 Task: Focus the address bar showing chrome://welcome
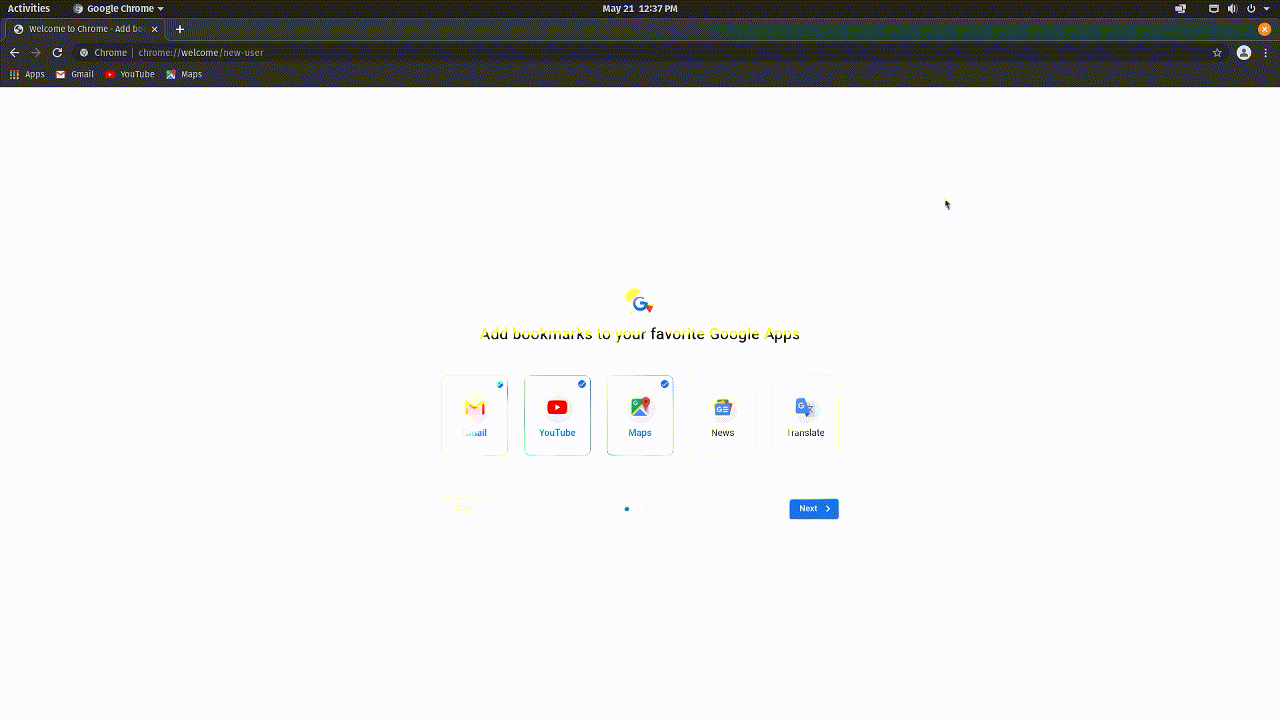coord(640,53)
